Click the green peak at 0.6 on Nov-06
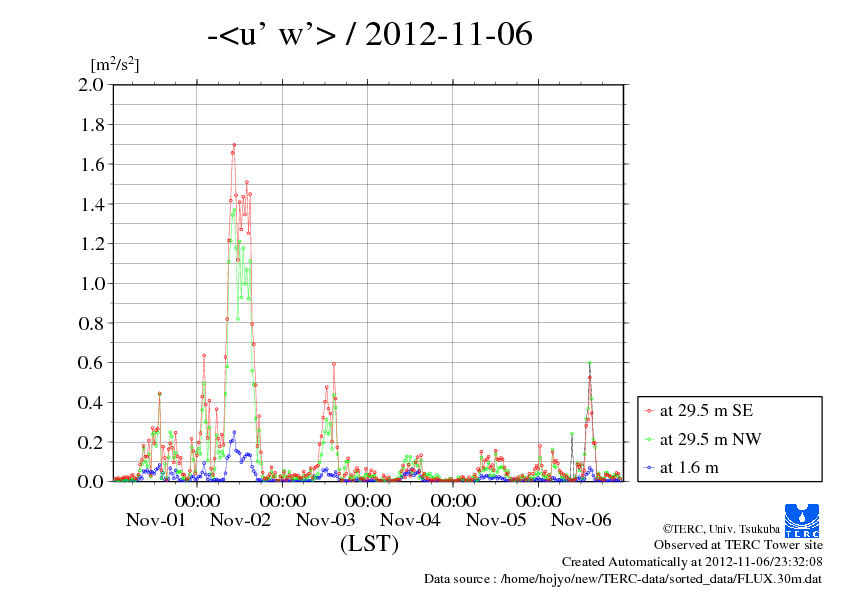The image size is (842, 595). [590, 363]
